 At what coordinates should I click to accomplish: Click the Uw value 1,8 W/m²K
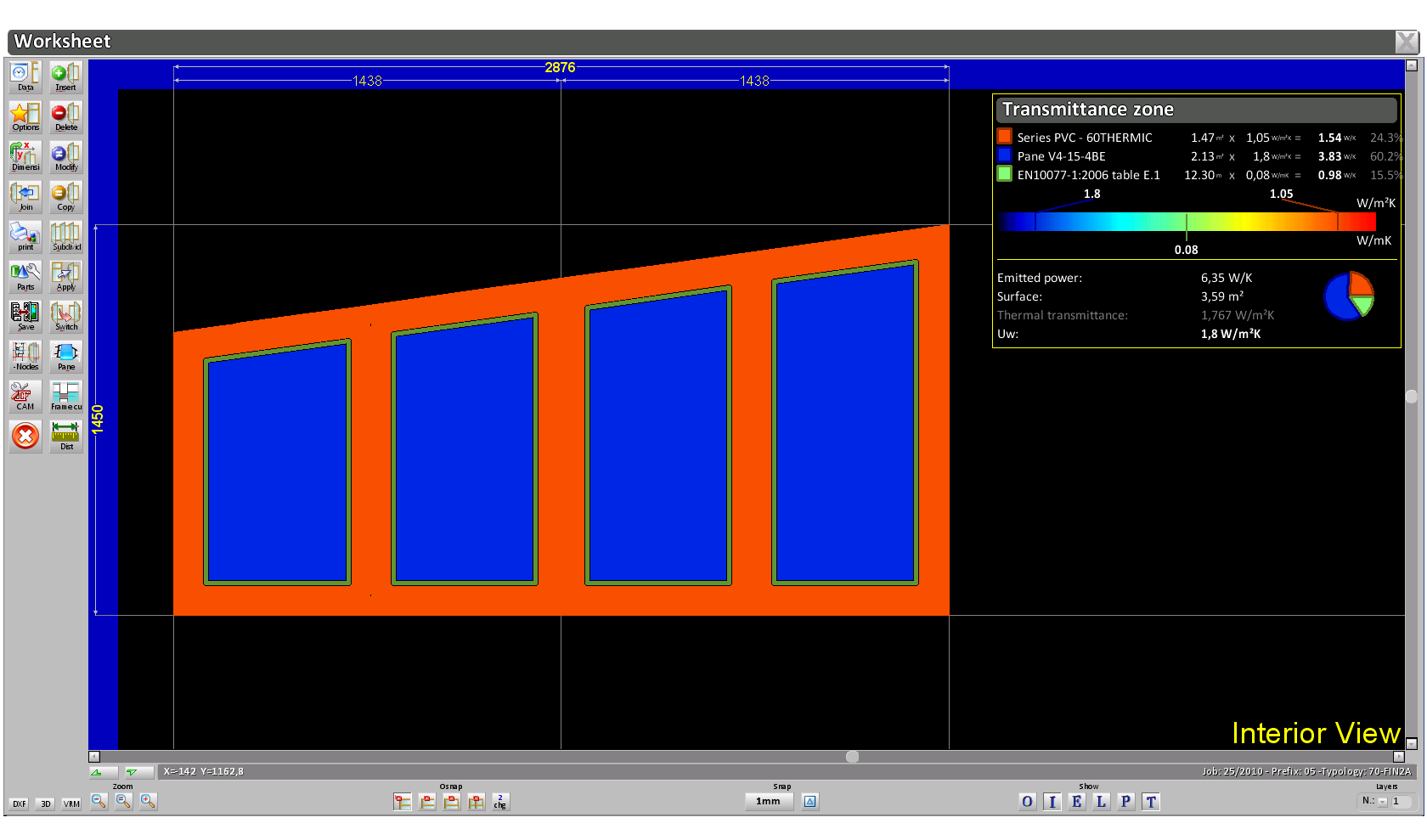1231,334
